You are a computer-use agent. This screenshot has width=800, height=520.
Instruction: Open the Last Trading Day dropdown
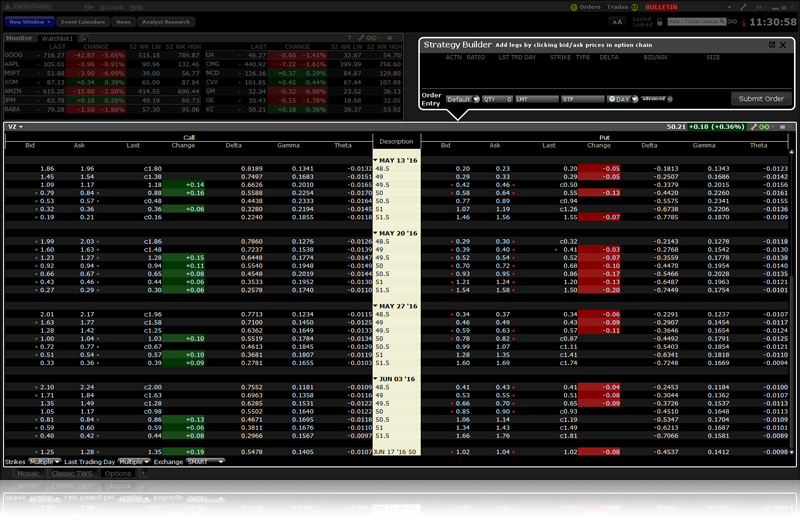134,461
